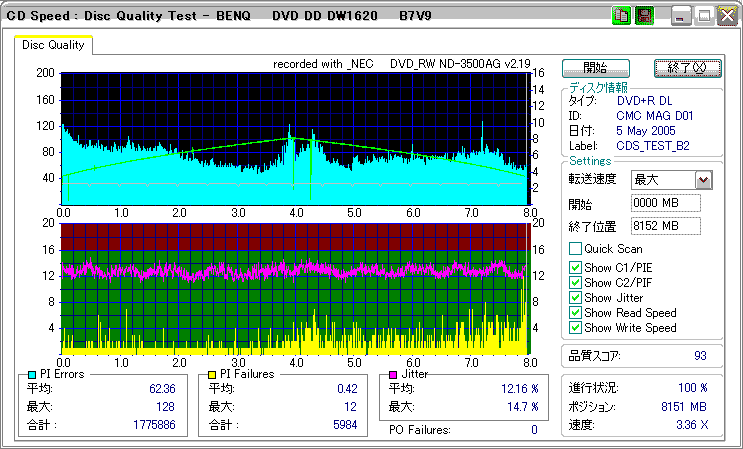Image resolution: width=743 pixels, height=449 pixels.
Task: Click the cyan PI Errors legend square
Action: 31,374
